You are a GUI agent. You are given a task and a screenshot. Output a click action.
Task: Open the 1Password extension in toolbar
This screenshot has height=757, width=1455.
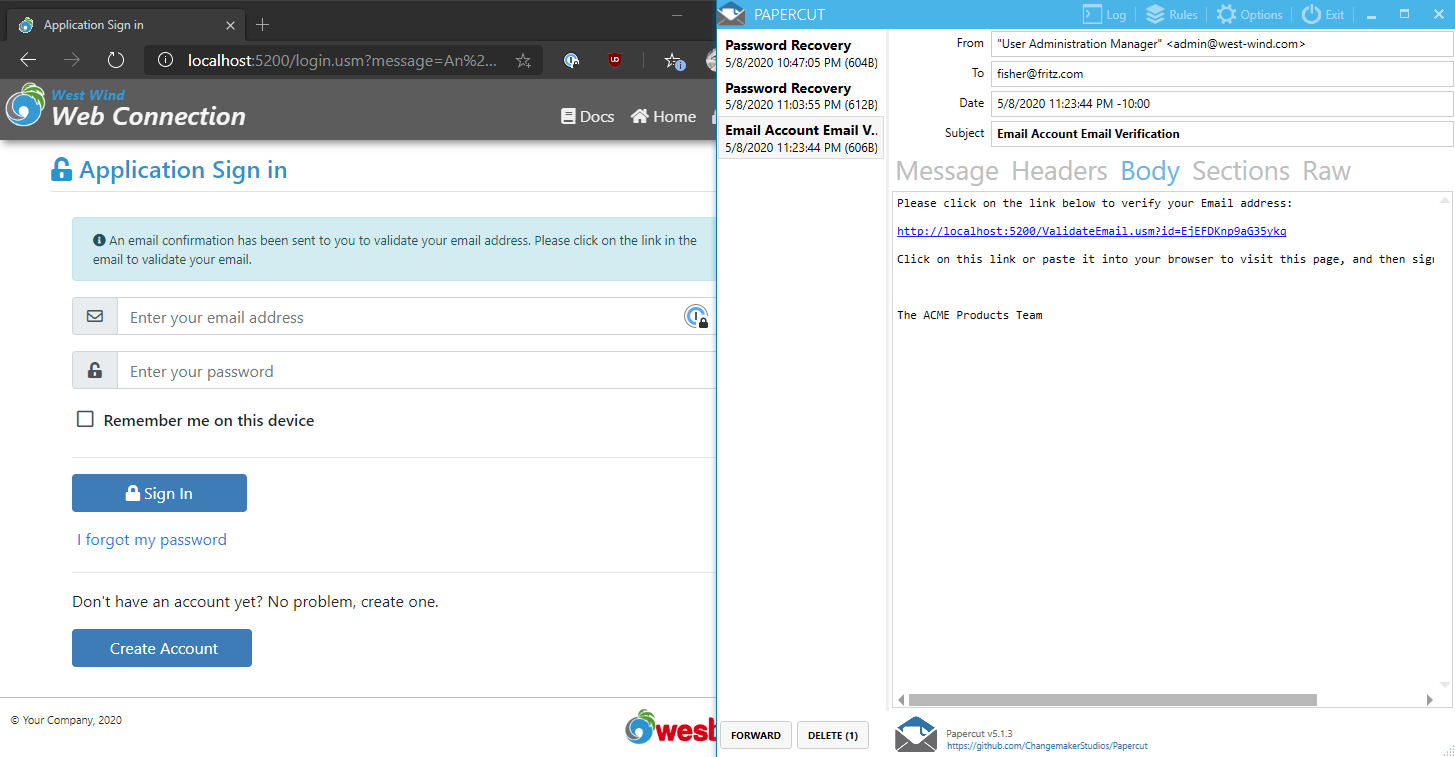(x=571, y=61)
